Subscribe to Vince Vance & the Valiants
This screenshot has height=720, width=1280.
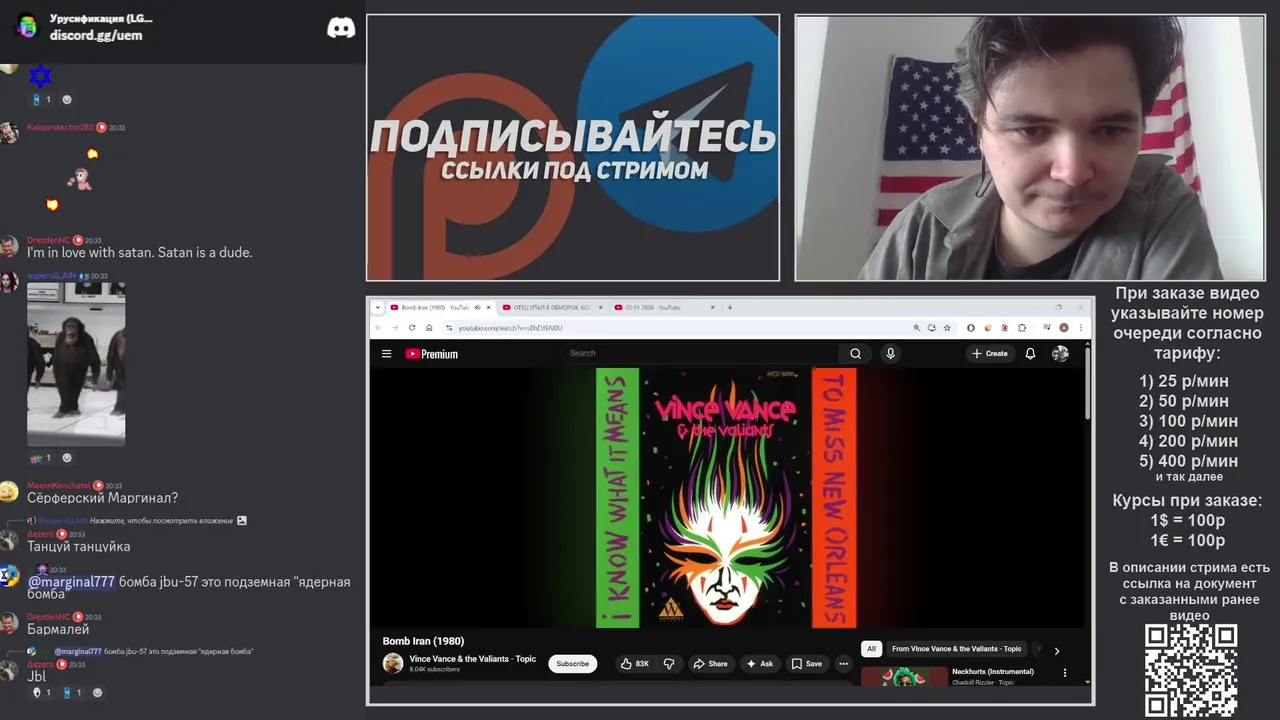(573, 663)
